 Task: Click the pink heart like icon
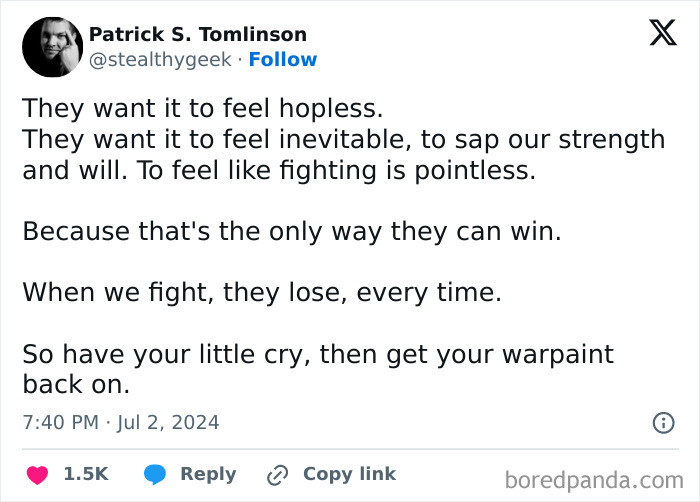coord(38,475)
